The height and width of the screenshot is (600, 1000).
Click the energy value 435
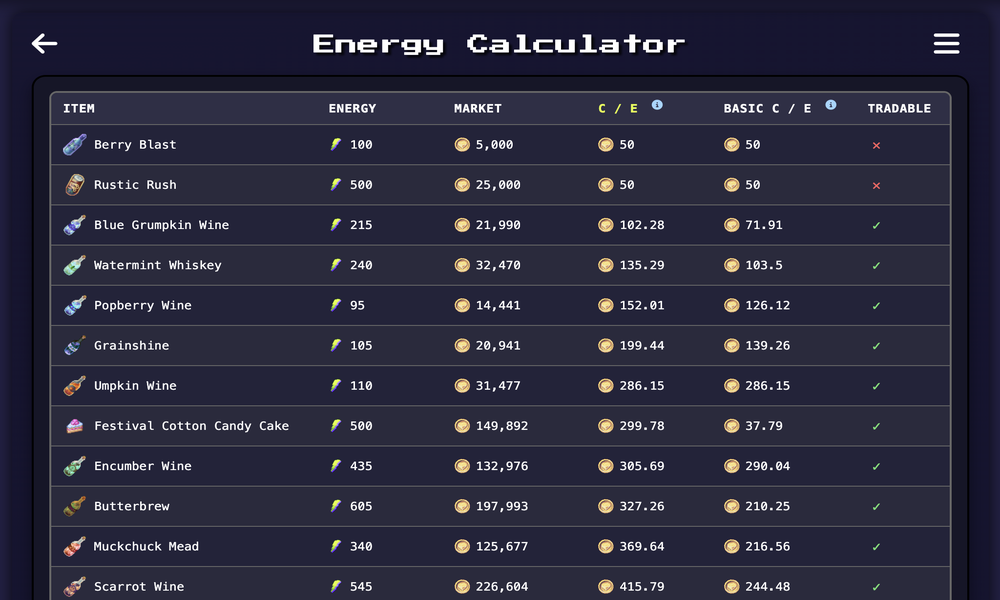click(361, 466)
